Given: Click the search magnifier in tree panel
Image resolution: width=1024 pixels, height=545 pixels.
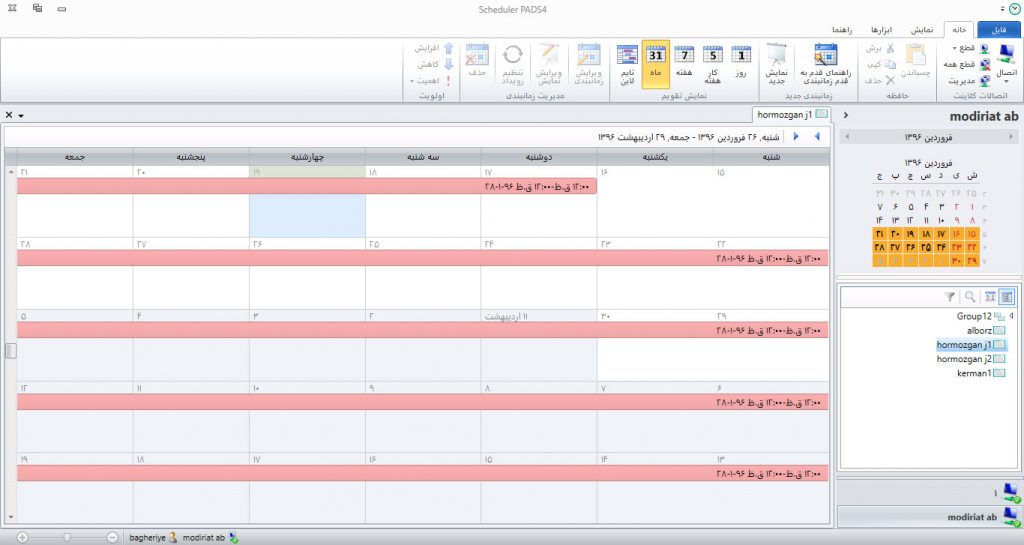Looking at the screenshot, I should [x=969, y=297].
